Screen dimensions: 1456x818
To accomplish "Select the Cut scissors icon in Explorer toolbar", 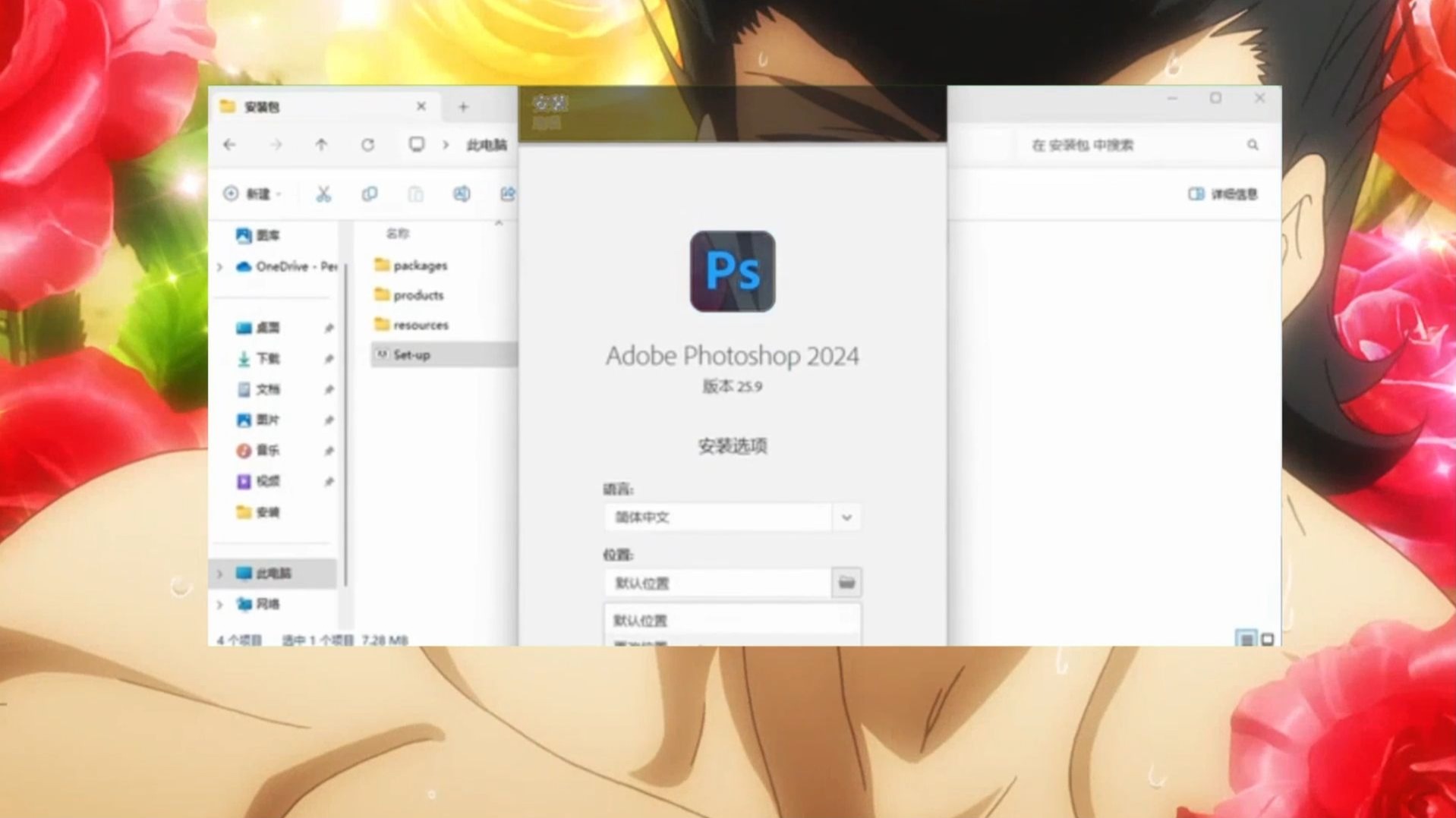I will [324, 194].
